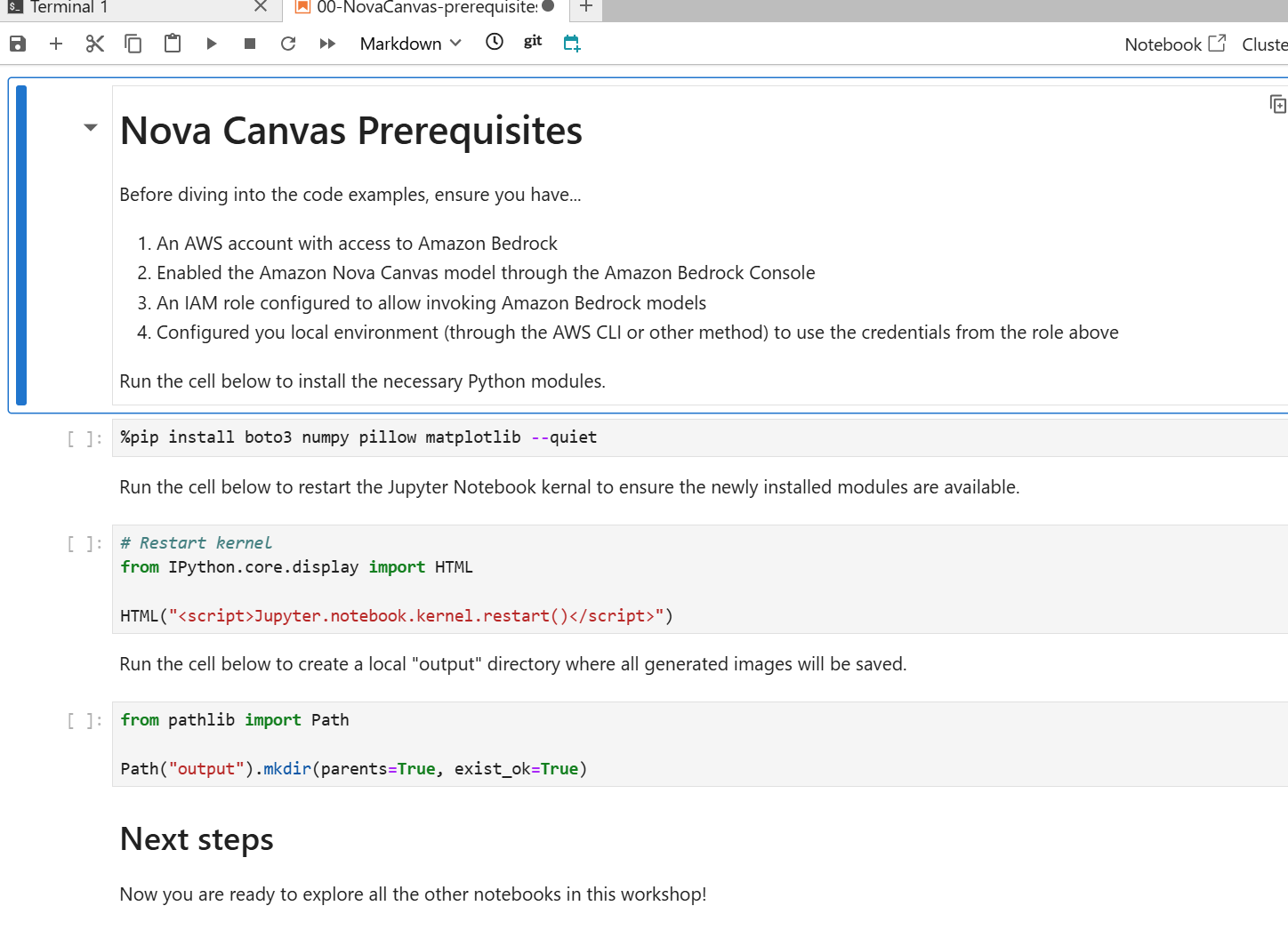Copy the selected cell
Screen dimensions: 1288x938
(x=133, y=44)
